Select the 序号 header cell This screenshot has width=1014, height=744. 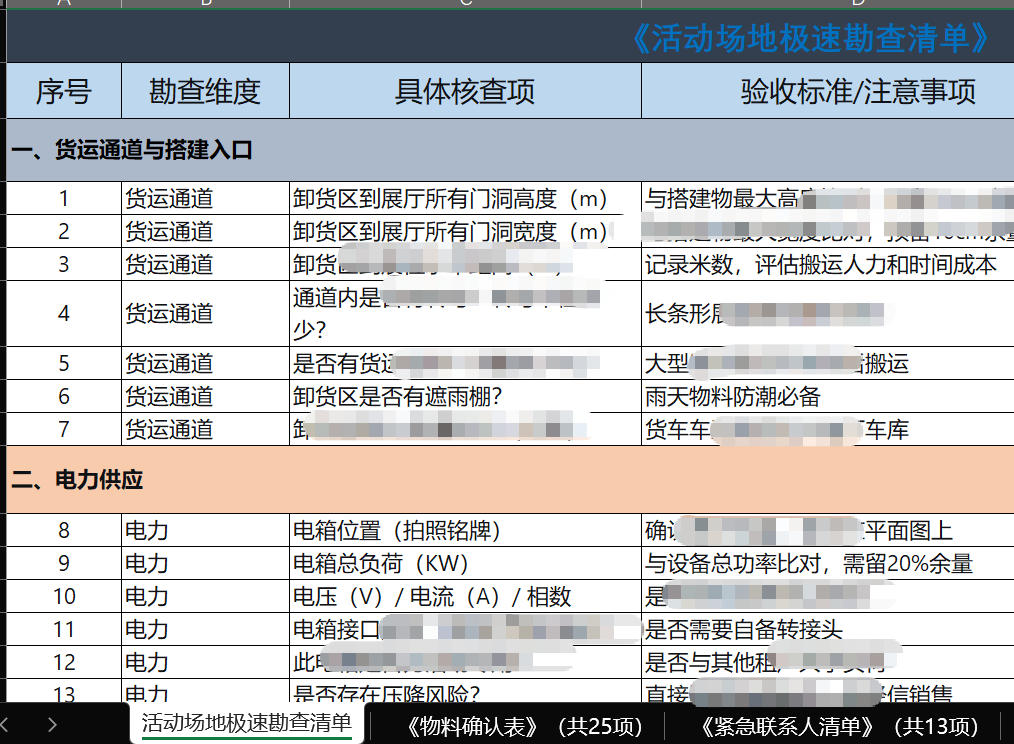tap(63, 91)
